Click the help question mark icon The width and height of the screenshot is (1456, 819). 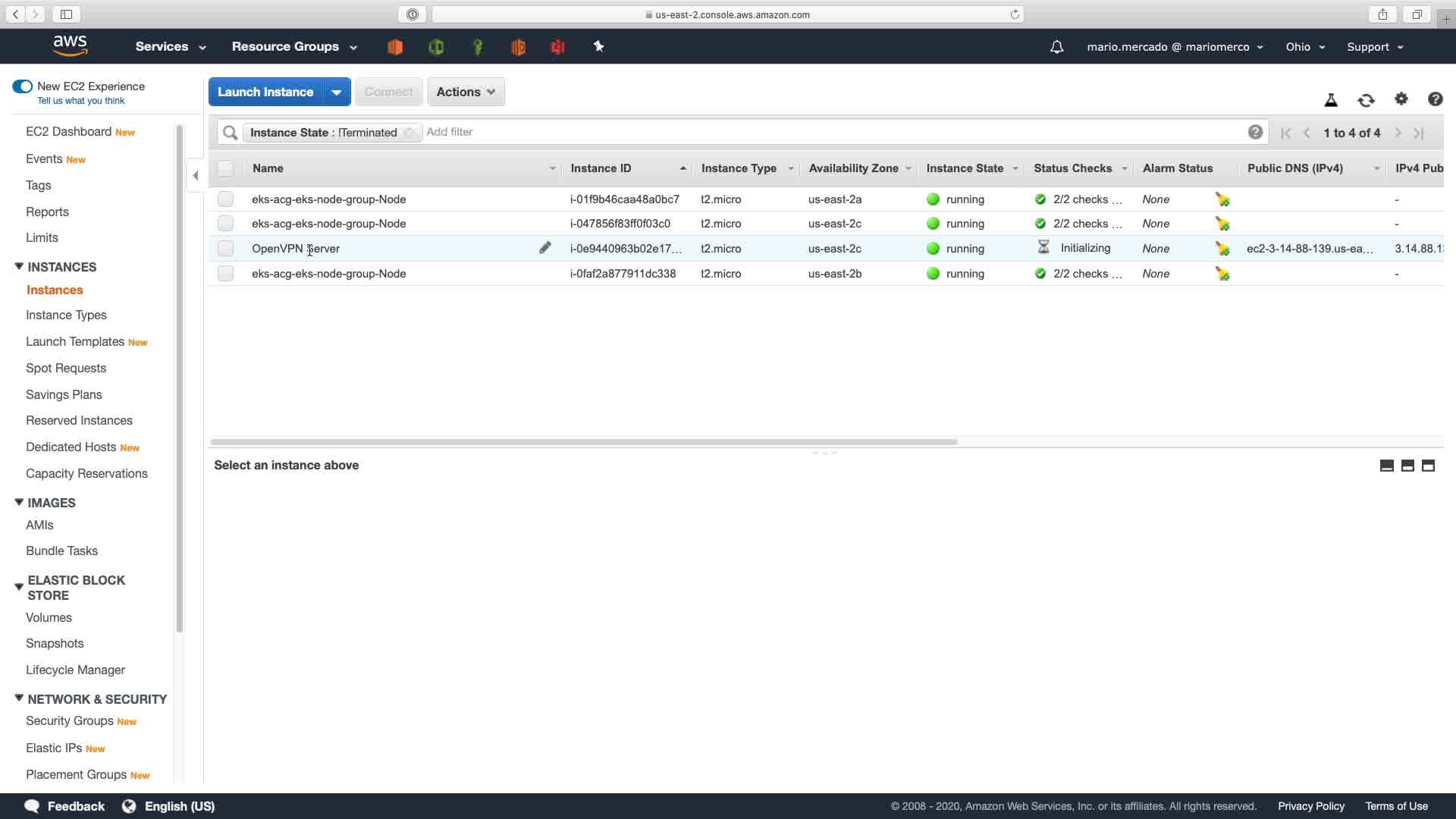(1435, 99)
